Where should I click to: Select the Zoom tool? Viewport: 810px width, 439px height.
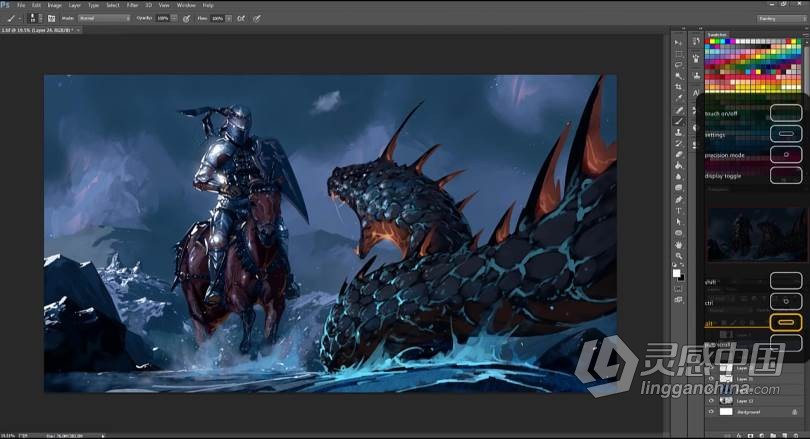point(678,256)
